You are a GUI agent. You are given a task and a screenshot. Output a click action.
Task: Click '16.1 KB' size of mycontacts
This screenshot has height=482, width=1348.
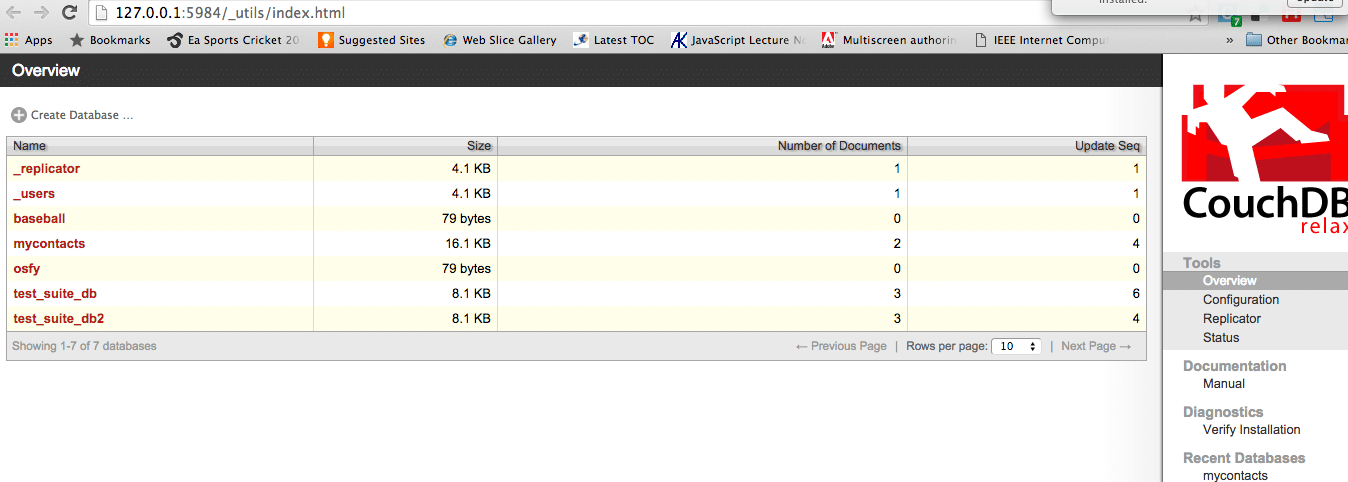pyautogui.click(x=471, y=244)
